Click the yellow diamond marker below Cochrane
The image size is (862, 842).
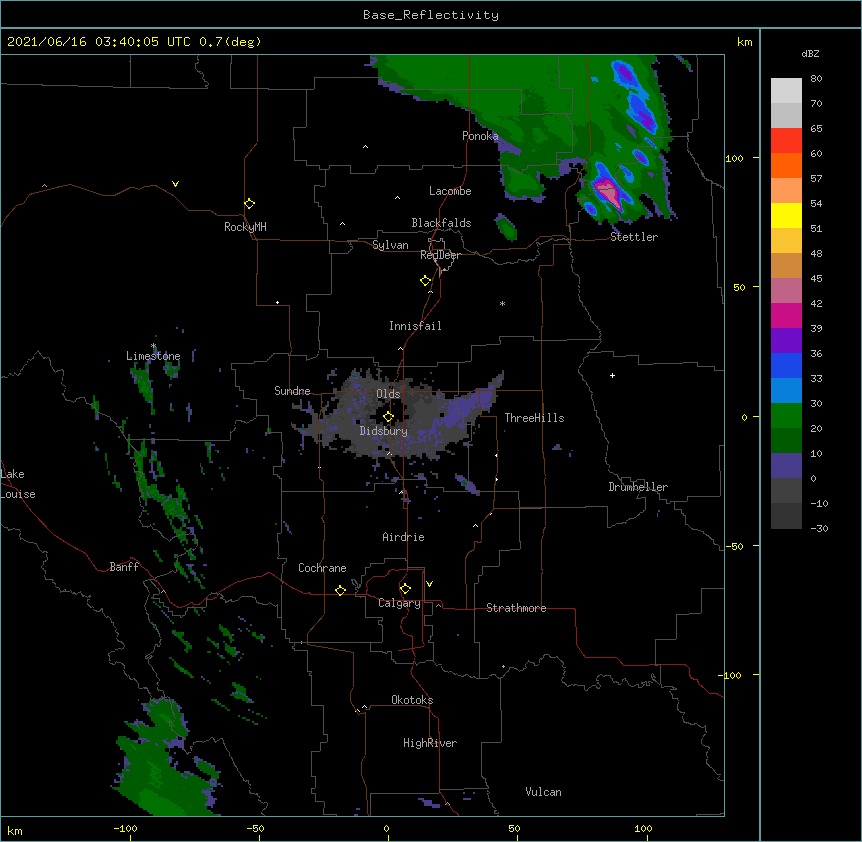pos(340,590)
